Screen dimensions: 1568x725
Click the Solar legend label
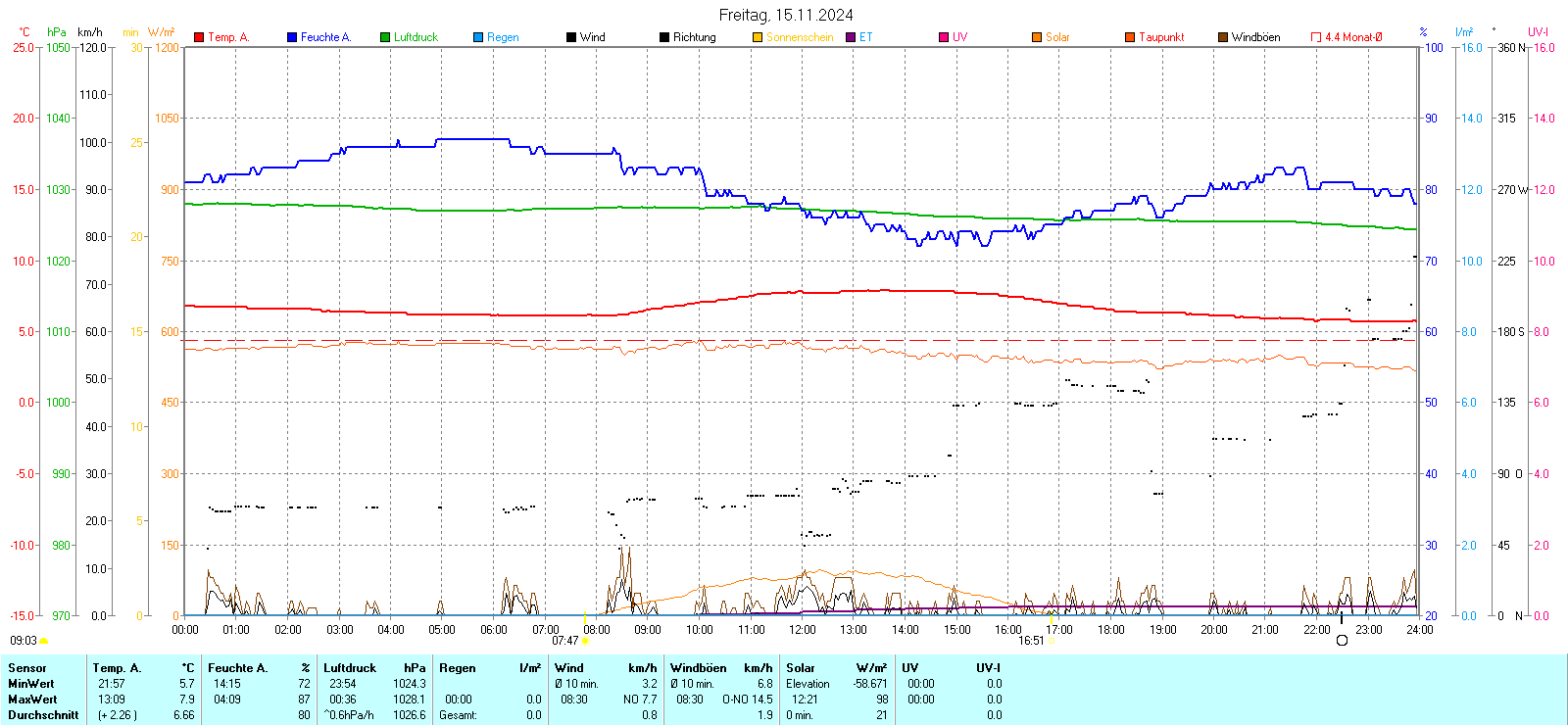pos(1057,37)
